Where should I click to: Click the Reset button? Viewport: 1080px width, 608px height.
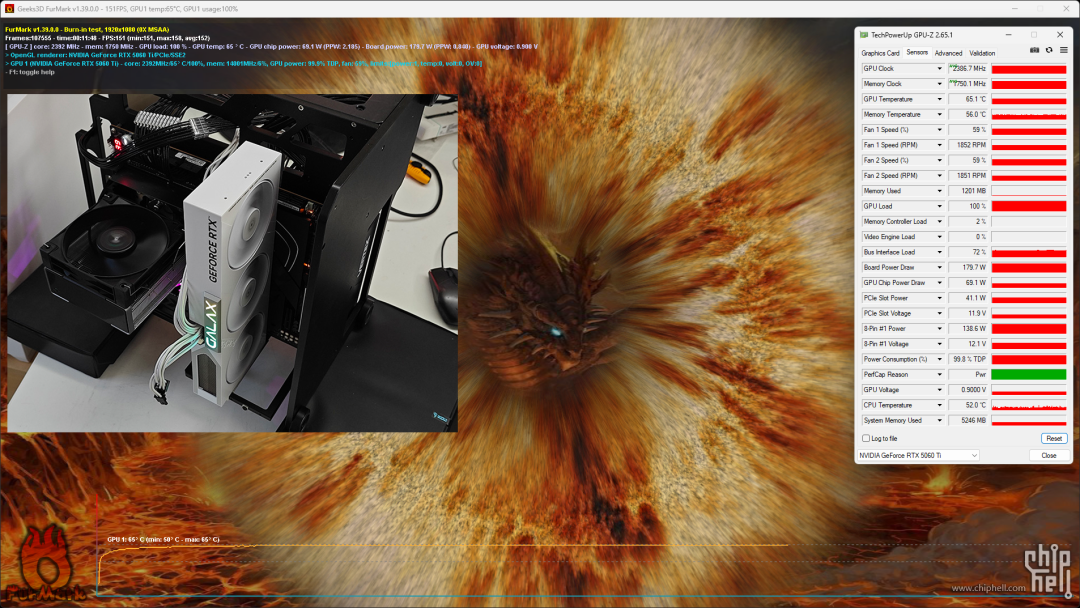click(x=1054, y=438)
